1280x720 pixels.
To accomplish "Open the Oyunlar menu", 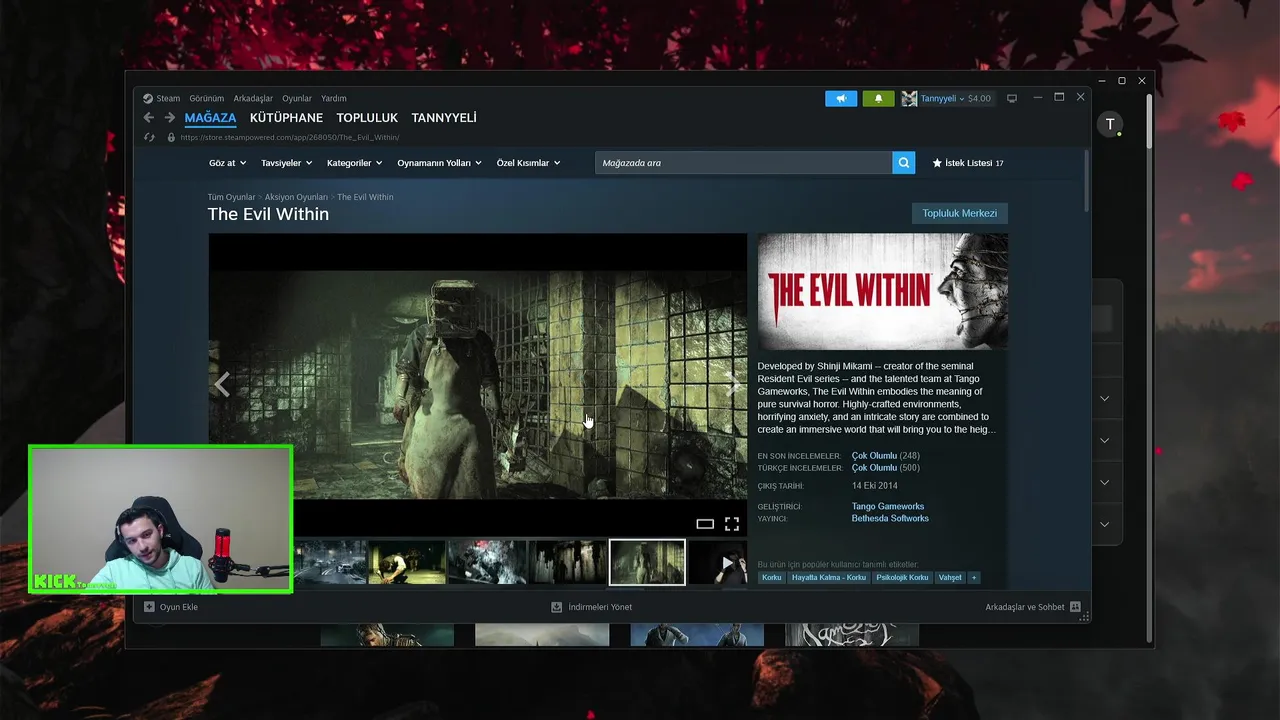I will [x=297, y=99].
